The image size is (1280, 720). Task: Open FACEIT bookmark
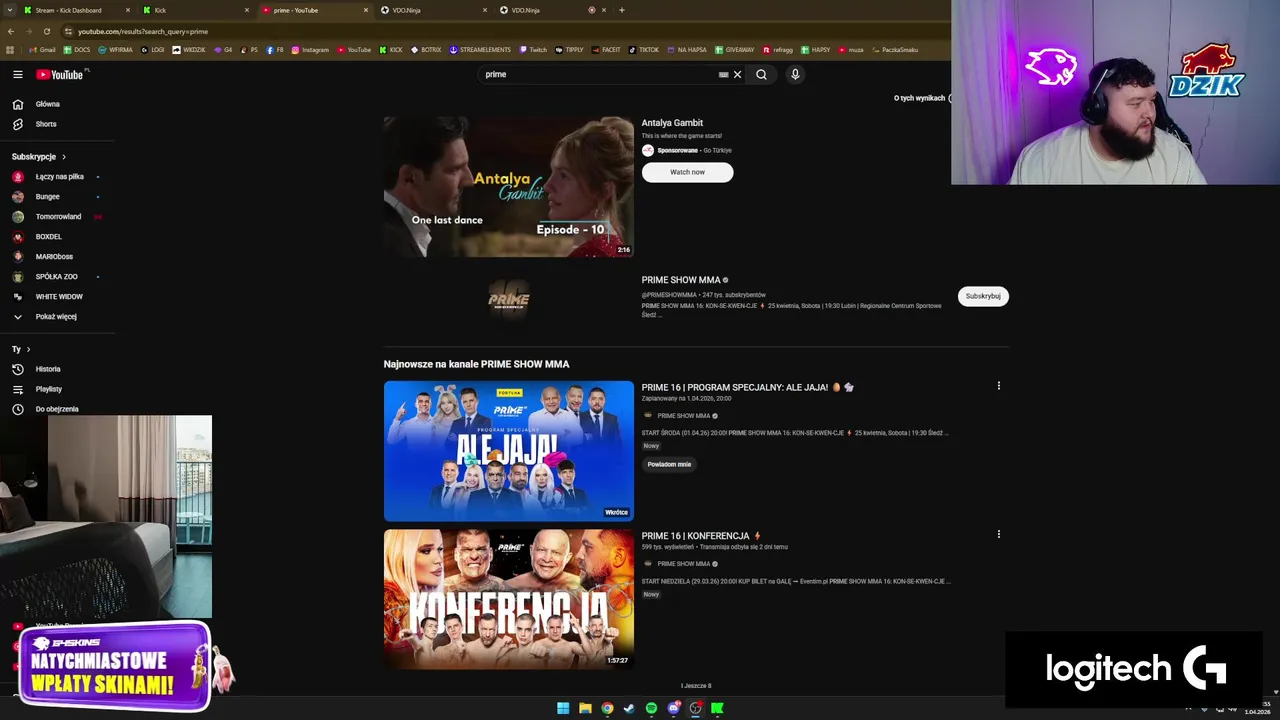click(x=607, y=49)
